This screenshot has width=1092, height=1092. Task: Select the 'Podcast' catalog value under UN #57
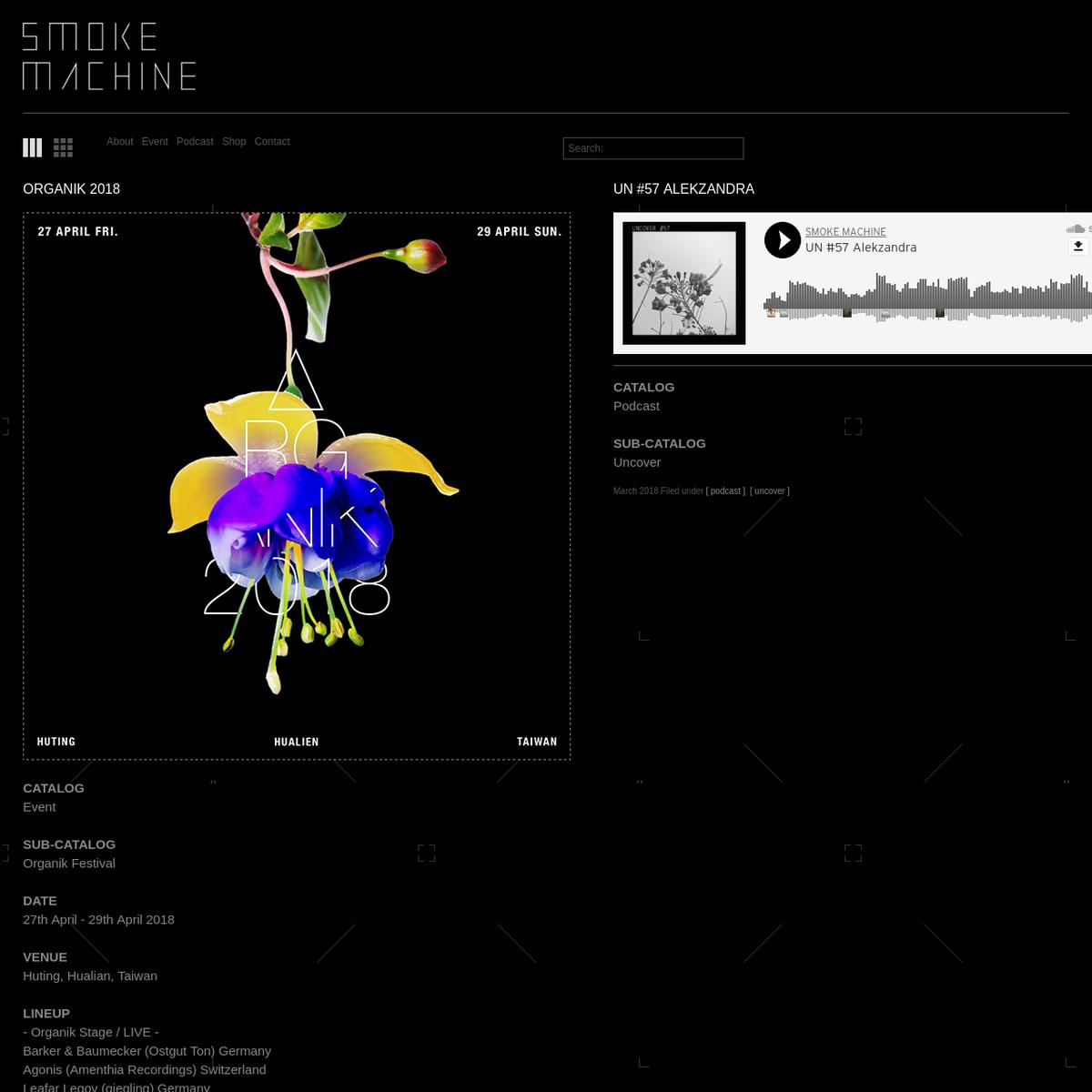coord(636,406)
